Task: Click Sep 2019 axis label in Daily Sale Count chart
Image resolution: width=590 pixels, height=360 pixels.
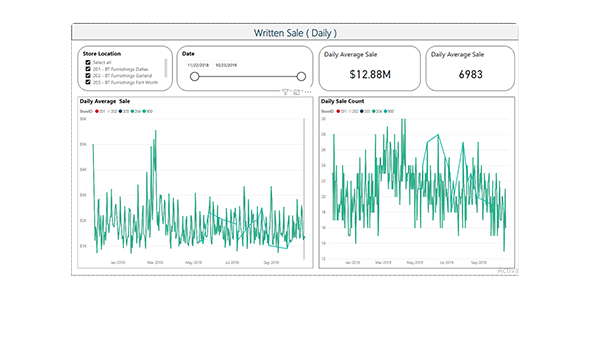Action: point(479,263)
